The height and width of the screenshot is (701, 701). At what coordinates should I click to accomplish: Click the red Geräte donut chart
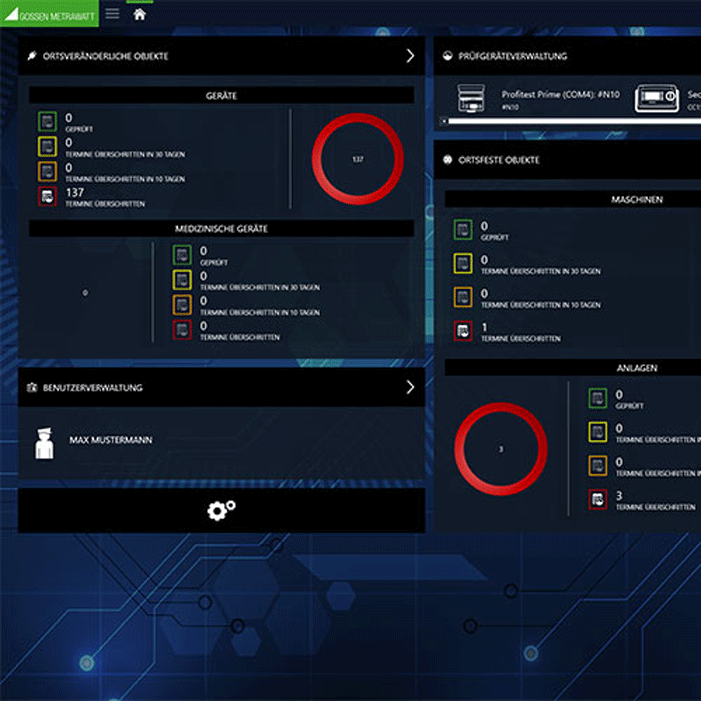pyautogui.click(x=357, y=159)
